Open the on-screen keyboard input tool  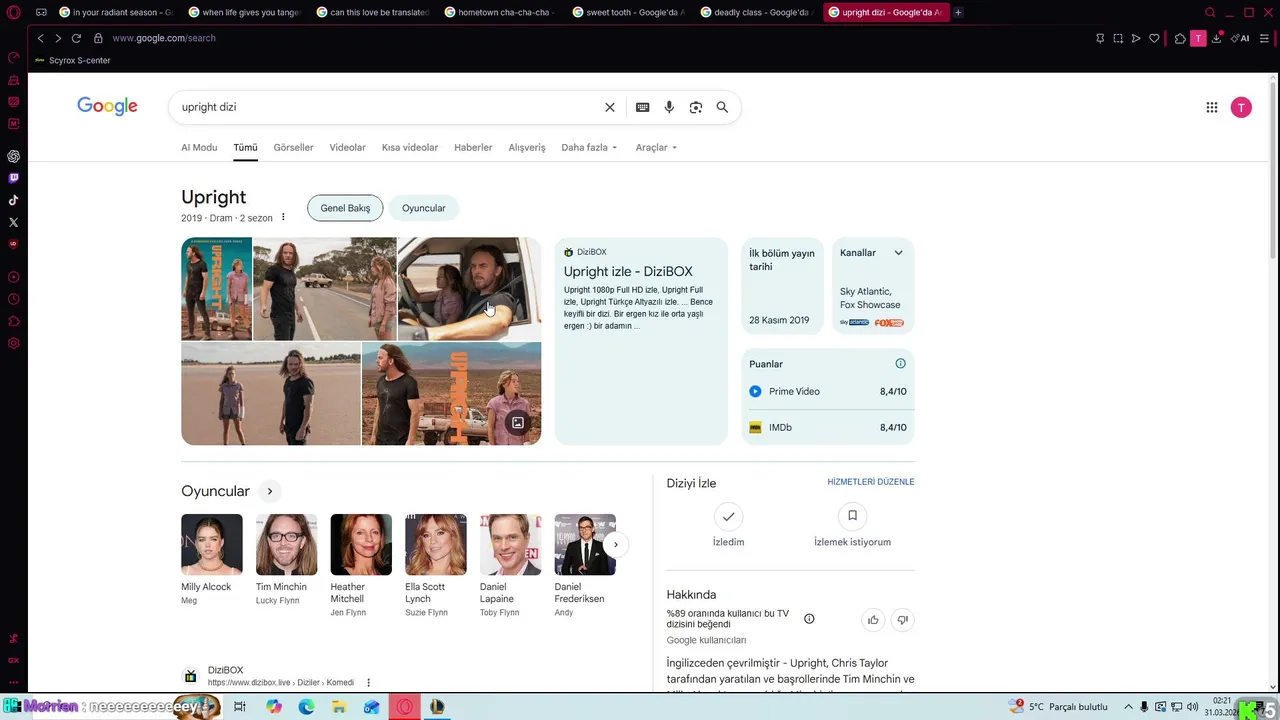643,107
